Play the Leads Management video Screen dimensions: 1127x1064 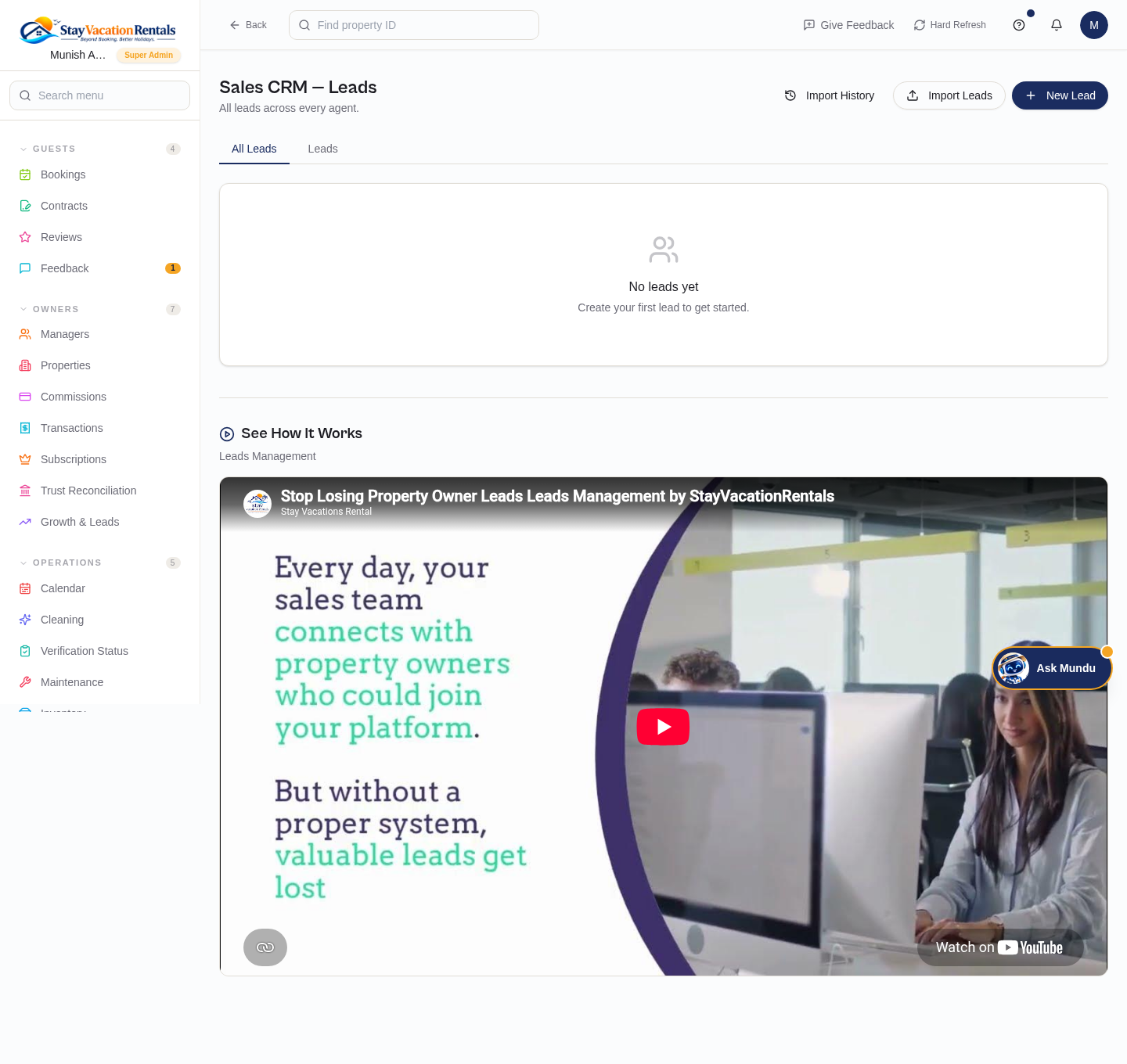click(x=663, y=727)
